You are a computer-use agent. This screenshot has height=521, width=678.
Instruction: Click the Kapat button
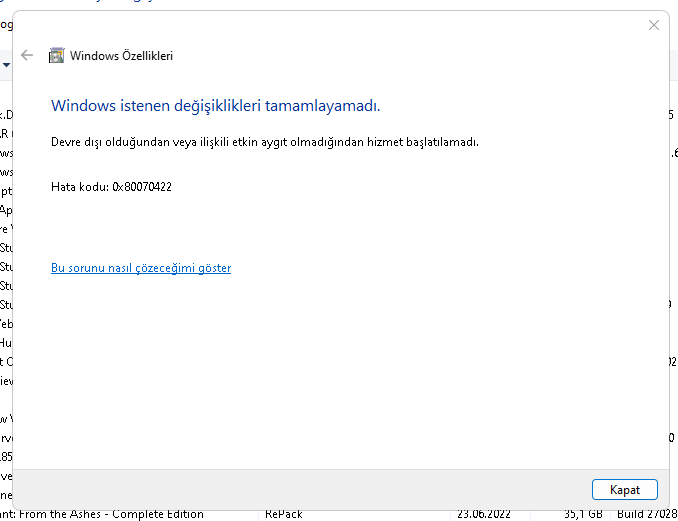(625, 490)
